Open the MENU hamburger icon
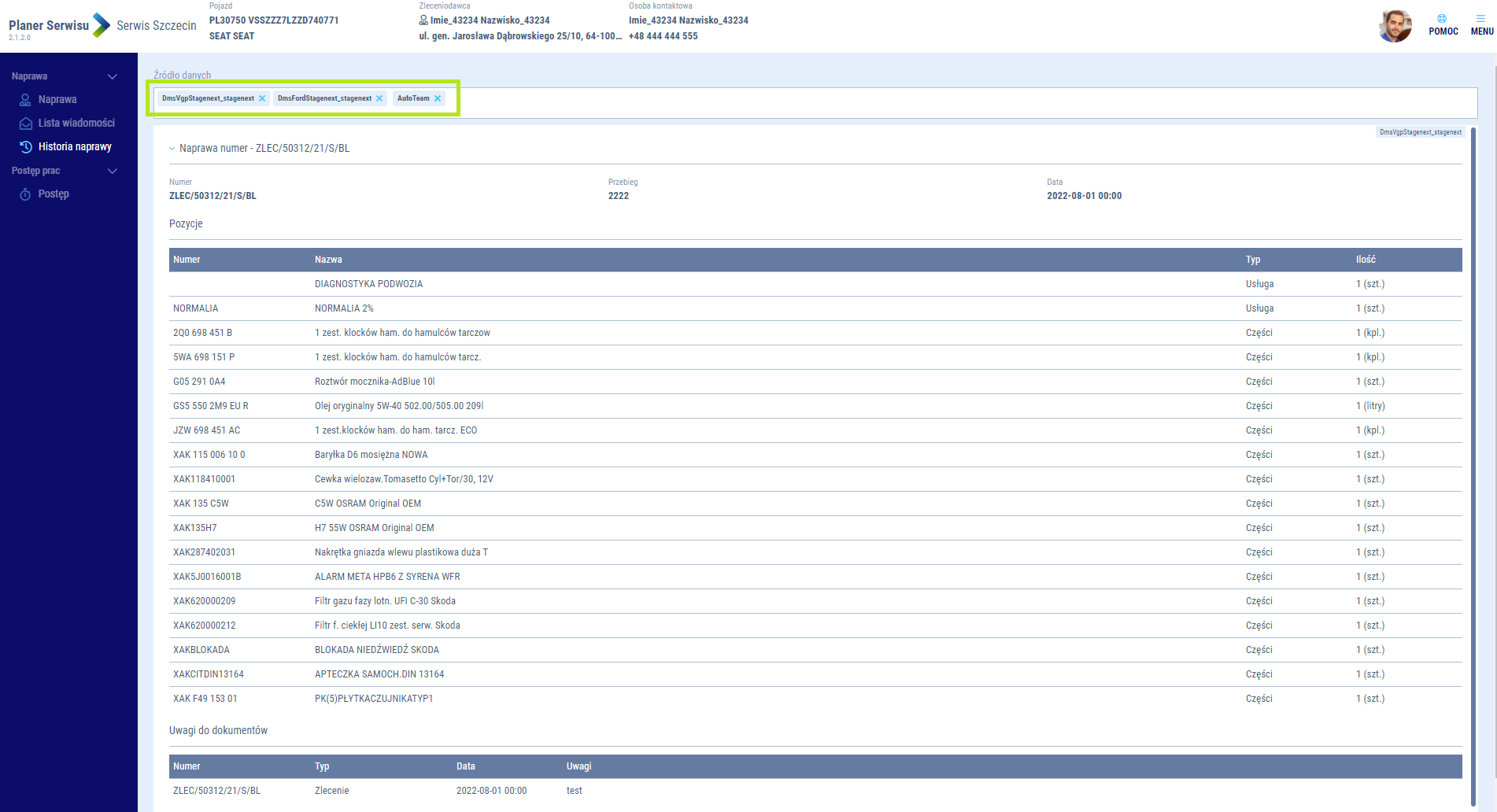This screenshot has height=812, width=1497. pyautogui.click(x=1480, y=18)
